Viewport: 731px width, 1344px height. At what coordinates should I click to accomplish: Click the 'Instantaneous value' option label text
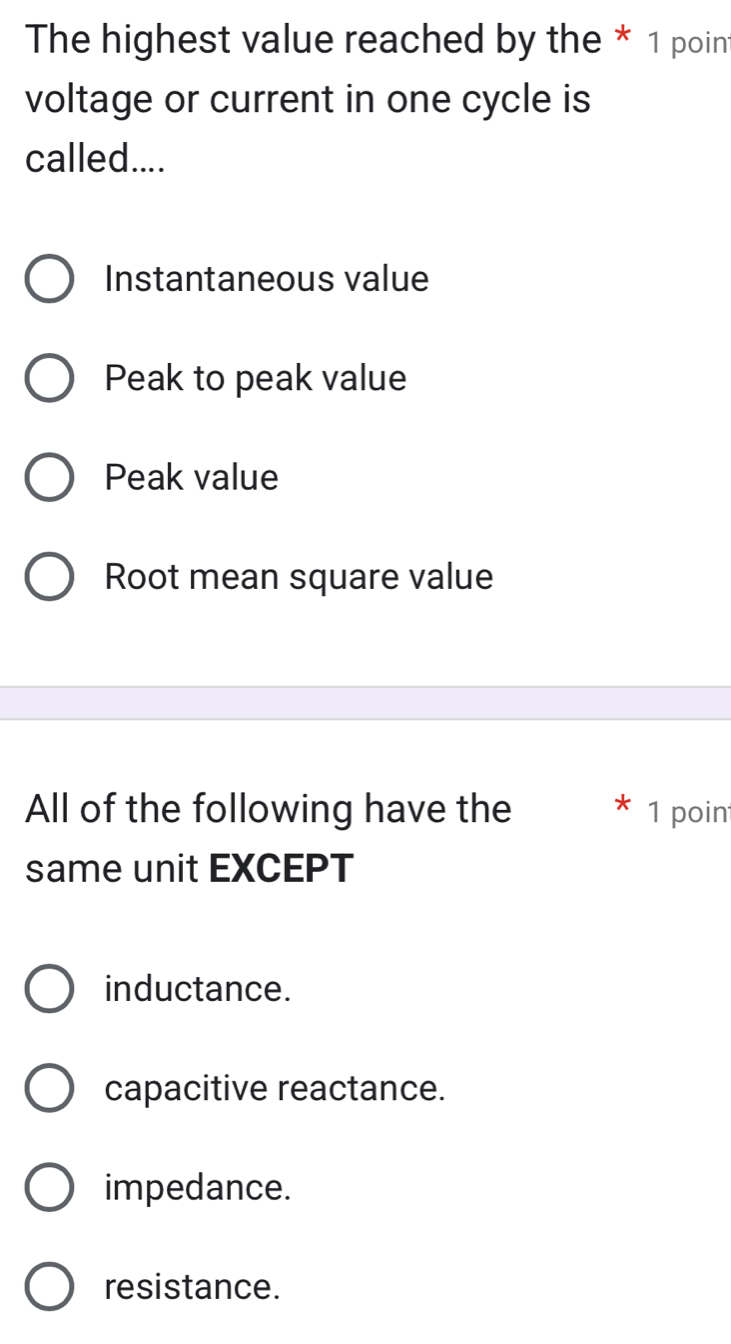pyautogui.click(x=267, y=279)
